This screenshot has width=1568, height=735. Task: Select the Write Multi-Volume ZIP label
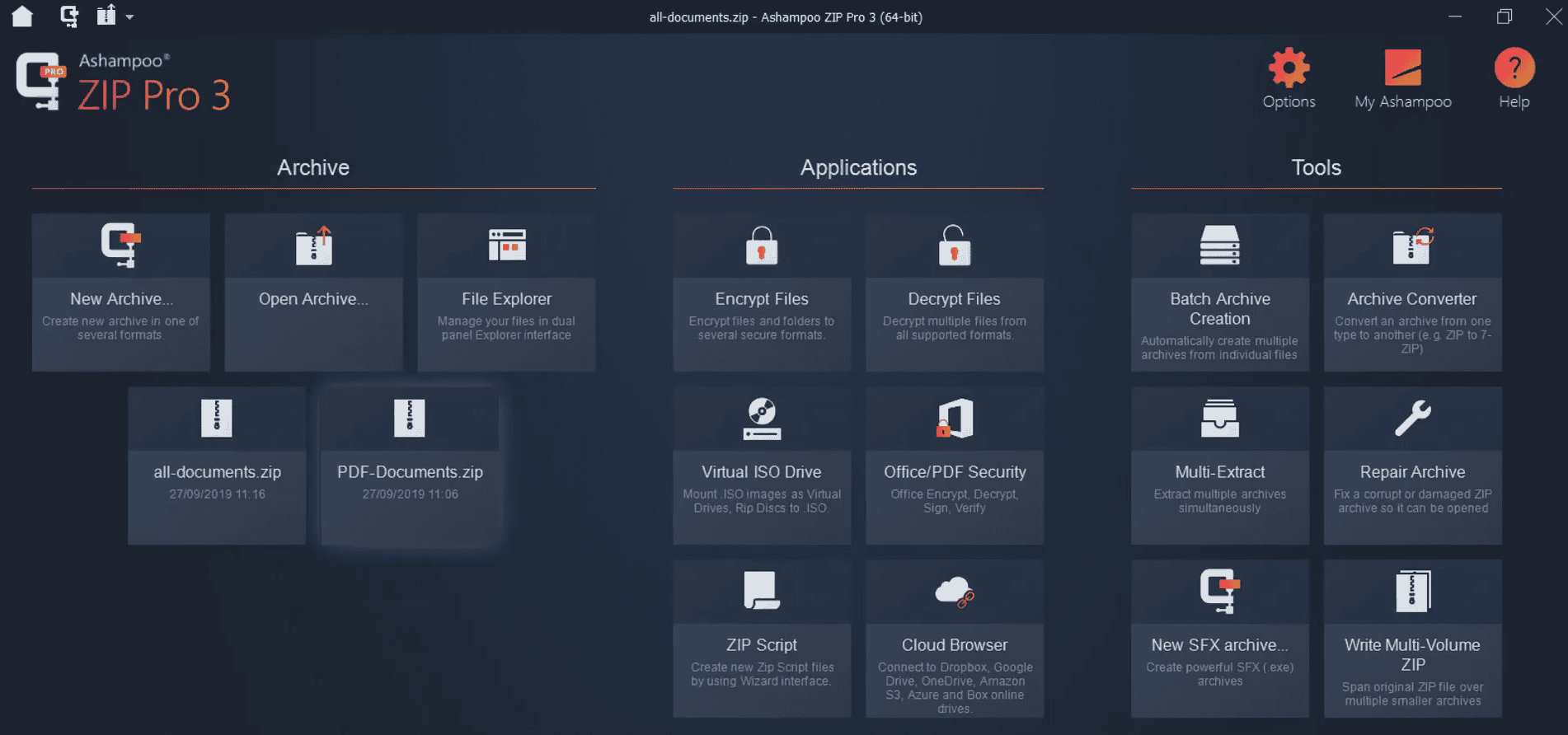coord(1413,655)
